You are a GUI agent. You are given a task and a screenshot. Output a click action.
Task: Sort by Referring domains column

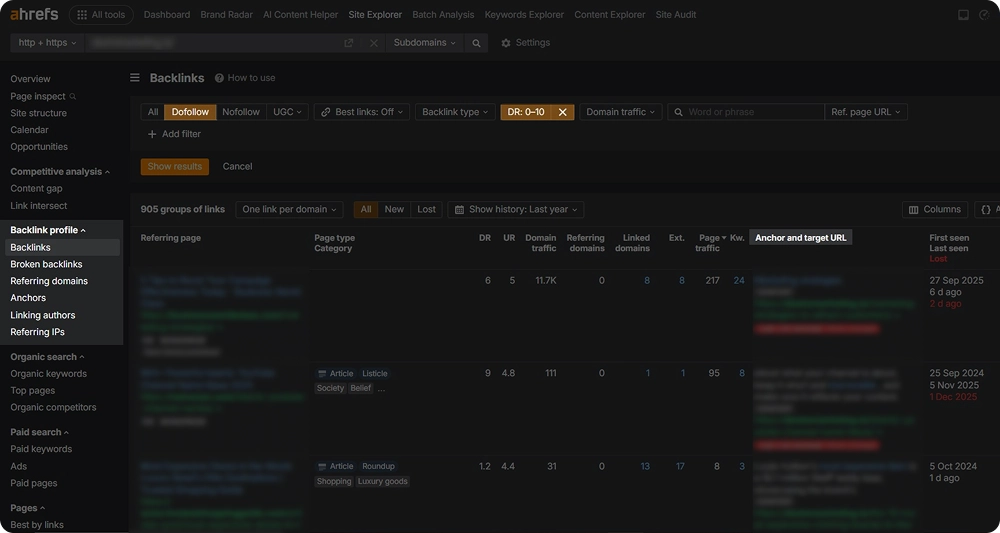(x=585, y=243)
